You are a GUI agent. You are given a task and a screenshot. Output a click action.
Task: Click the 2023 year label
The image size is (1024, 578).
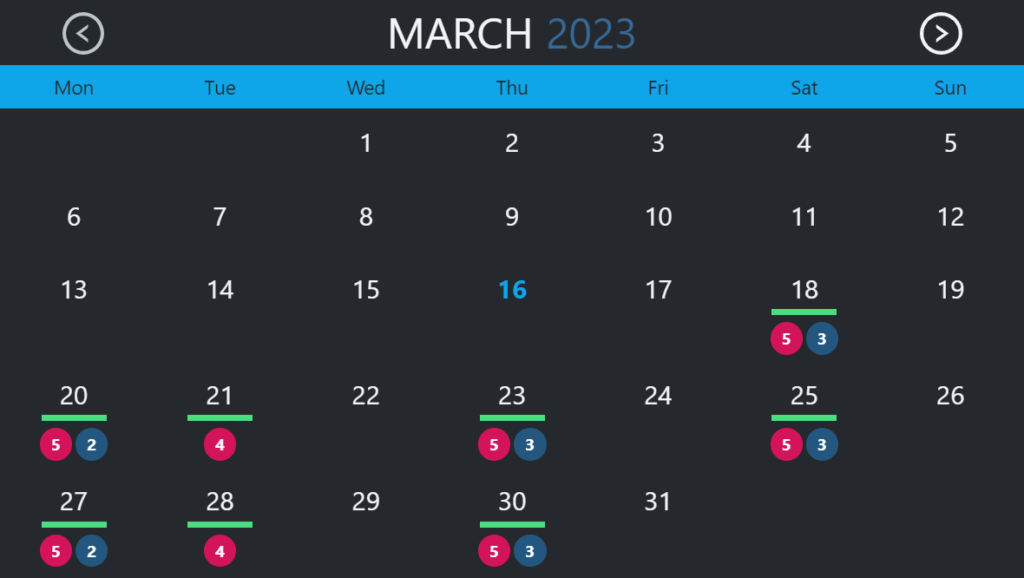(x=591, y=35)
